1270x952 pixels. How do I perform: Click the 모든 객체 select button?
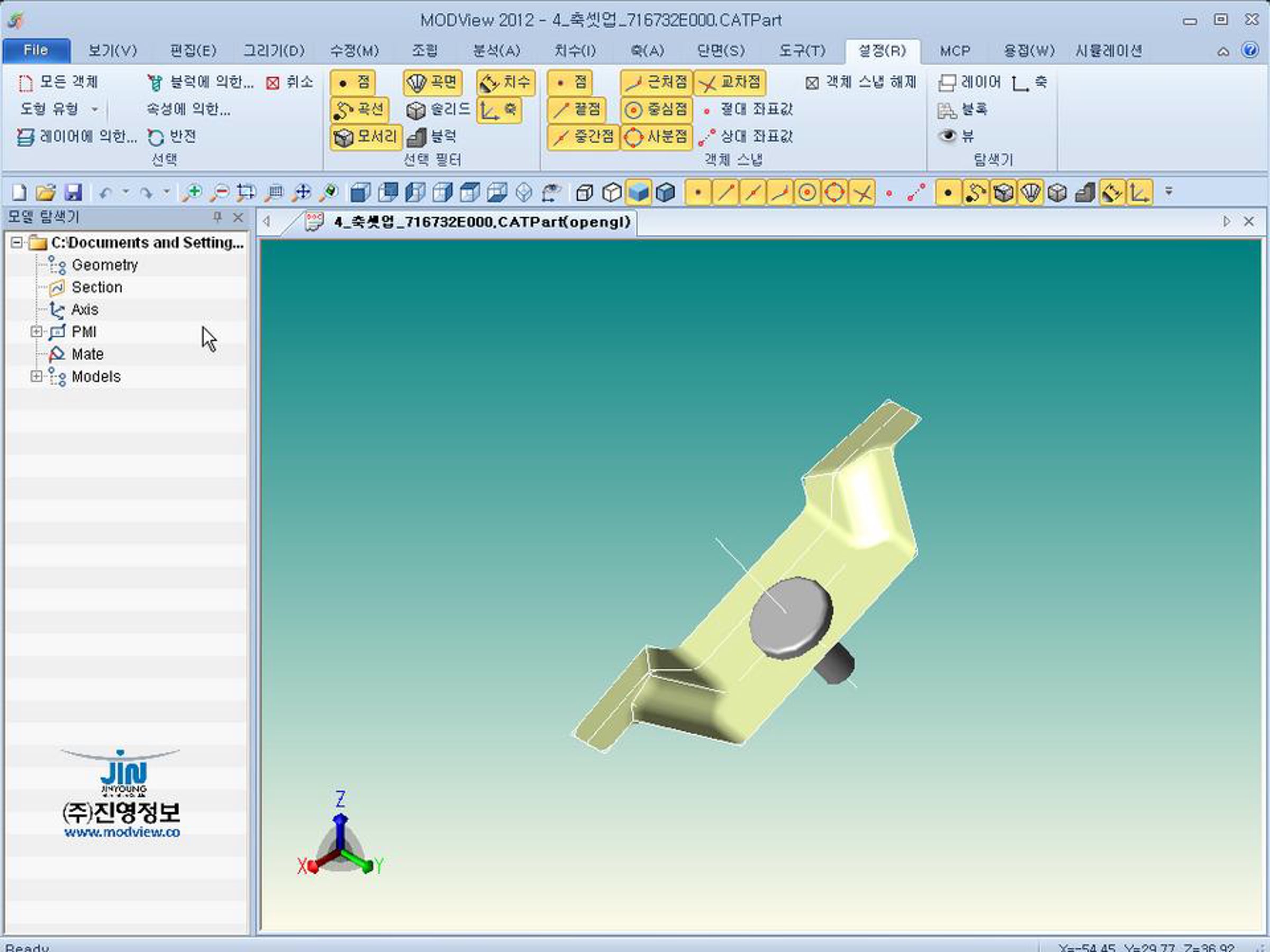point(58,82)
